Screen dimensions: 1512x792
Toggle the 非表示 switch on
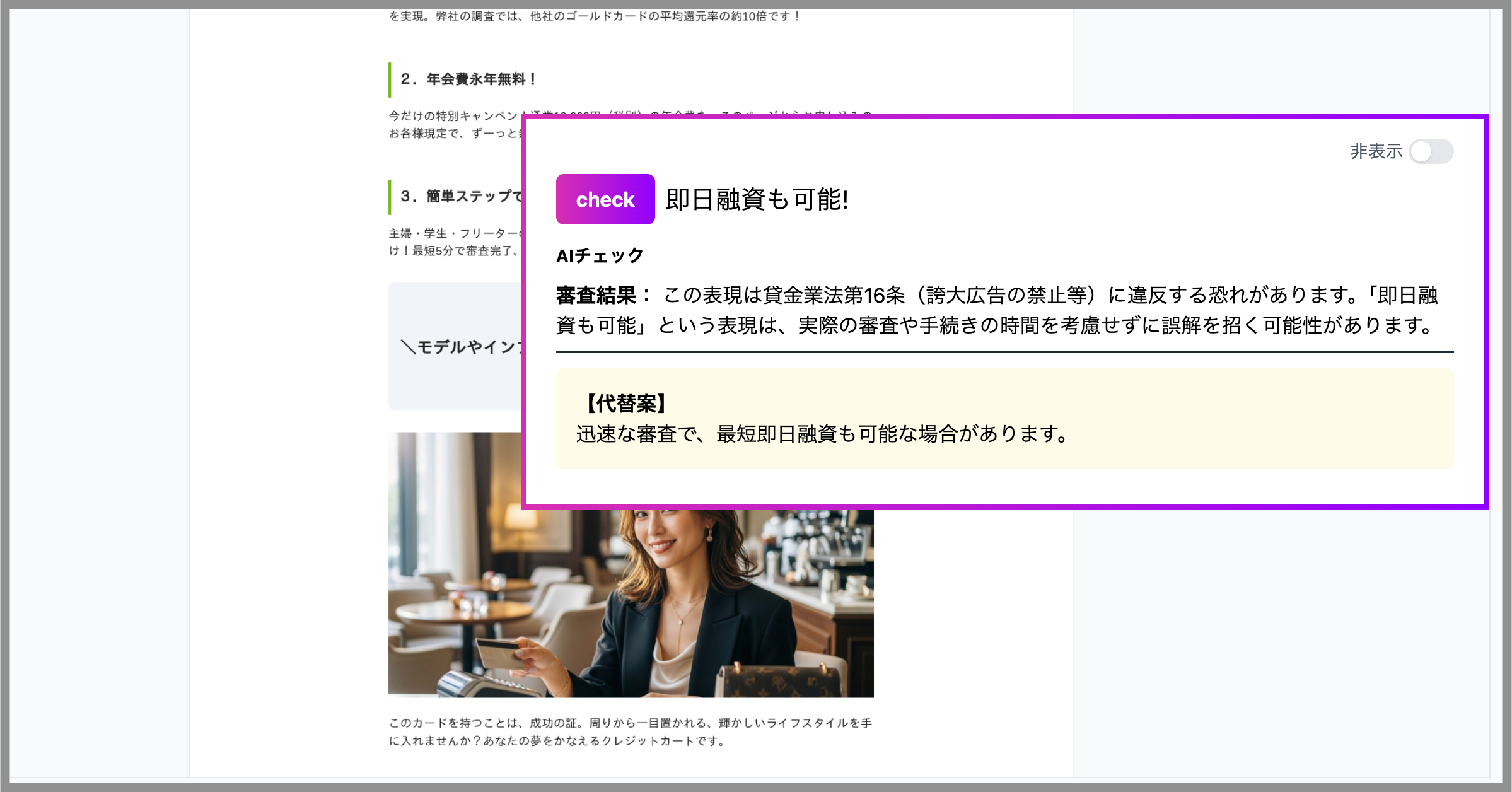tap(1431, 152)
